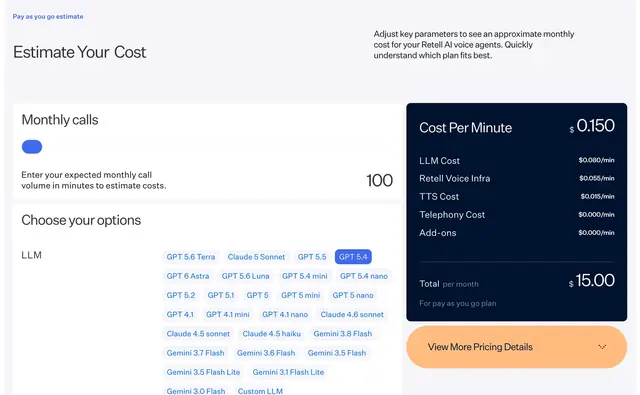Pick the plain GPT 5 option
Image resolution: width=640 pixels, height=395 pixels.
[257, 295]
